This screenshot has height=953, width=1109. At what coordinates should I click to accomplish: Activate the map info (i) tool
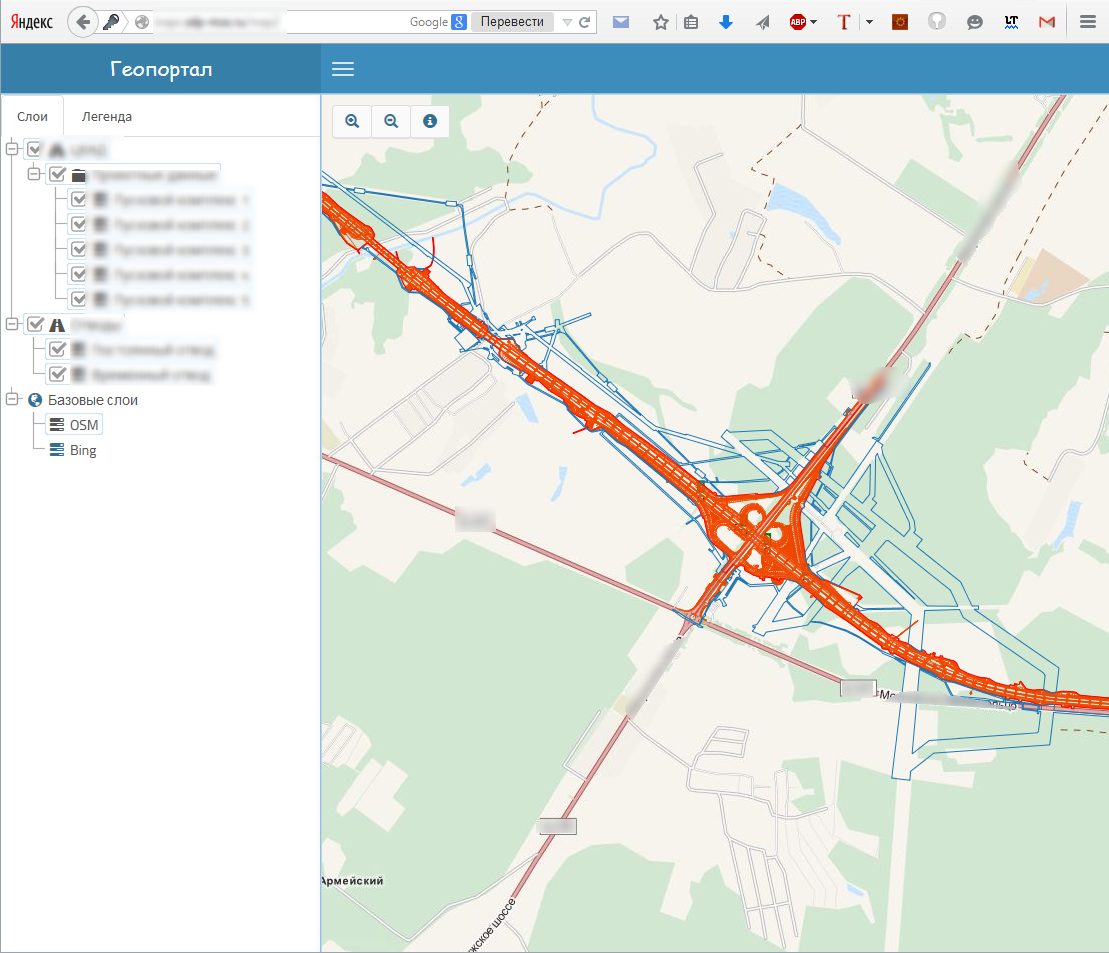pos(429,121)
